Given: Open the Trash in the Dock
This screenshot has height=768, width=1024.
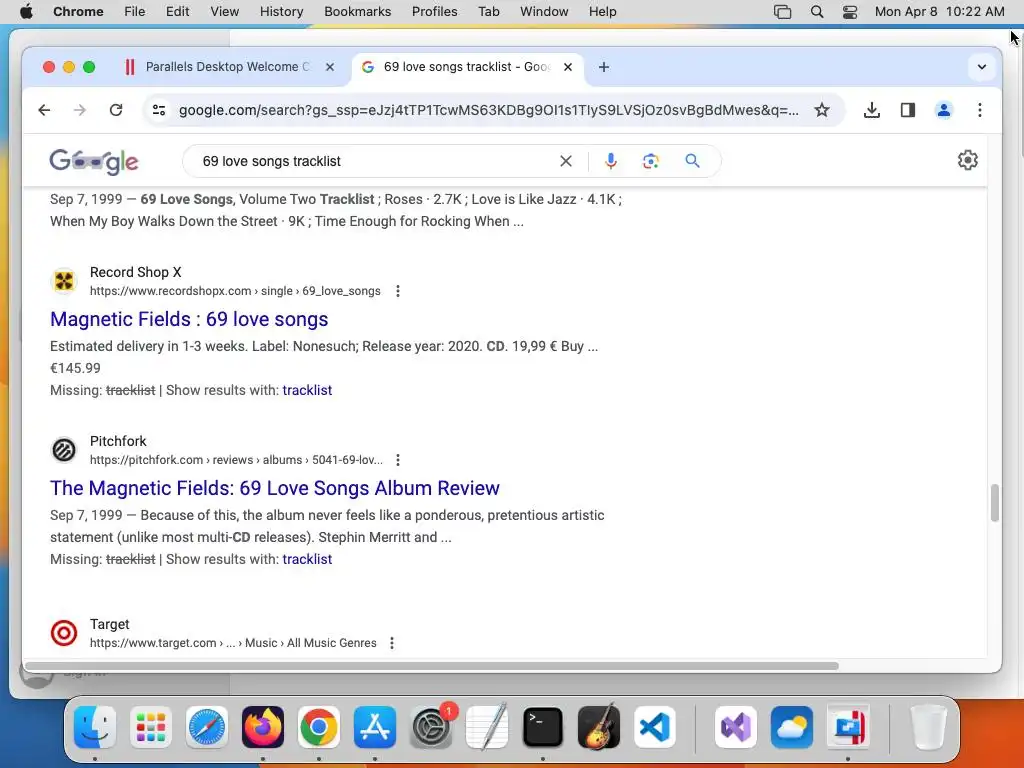Looking at the screenshot, I should [928, 727].
